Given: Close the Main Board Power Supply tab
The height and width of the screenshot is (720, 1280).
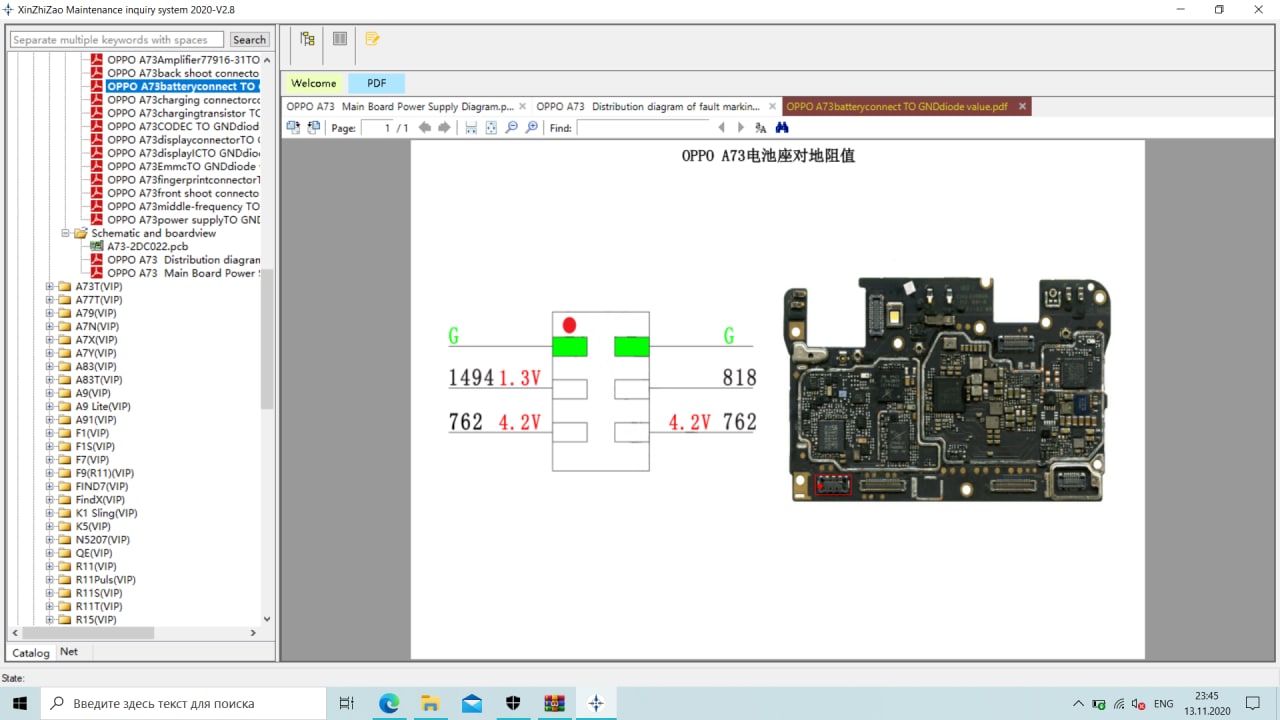Looking at the screenshot, I should 522,106.
